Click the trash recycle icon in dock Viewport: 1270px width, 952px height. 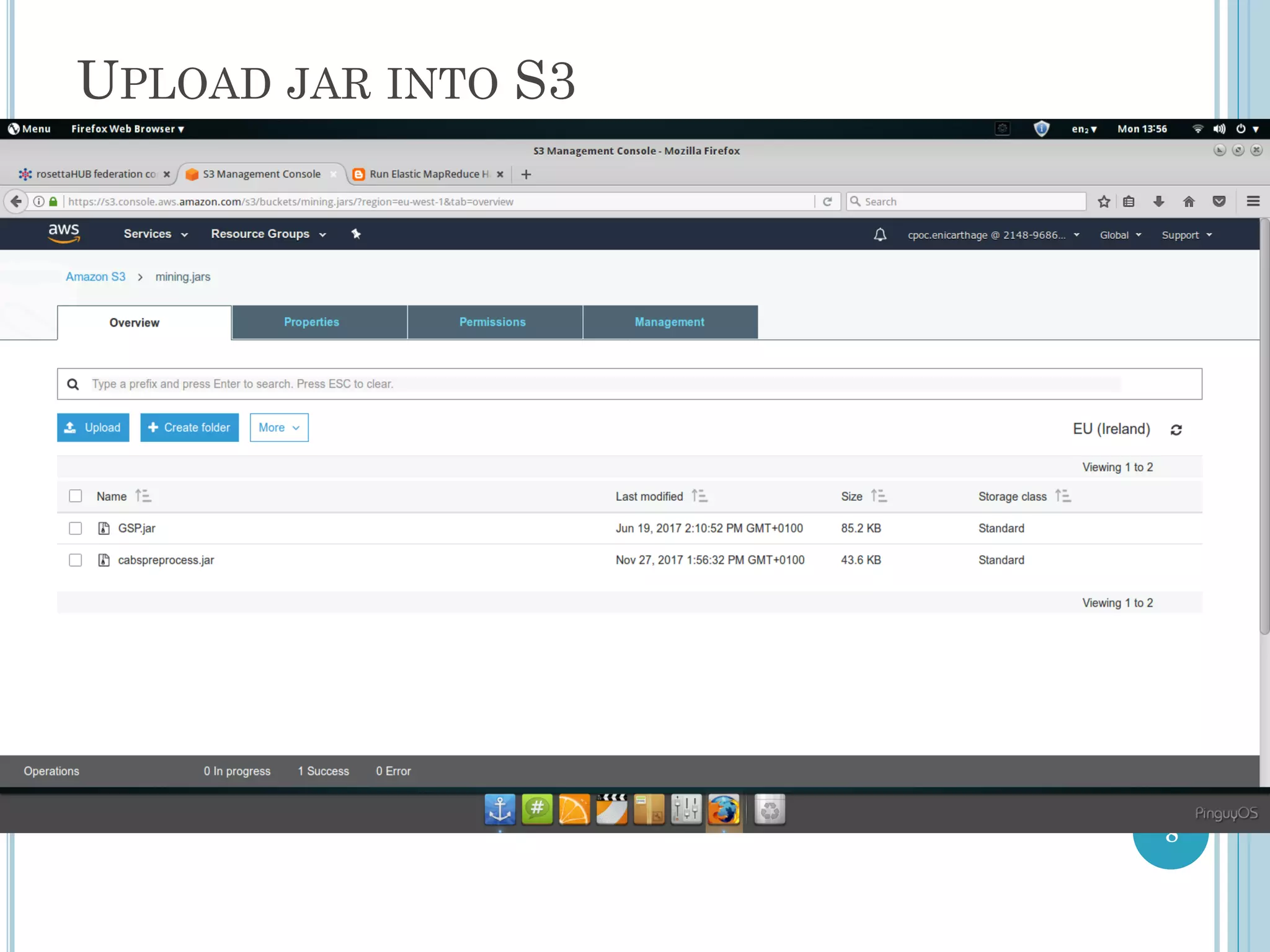click(770, 809)
